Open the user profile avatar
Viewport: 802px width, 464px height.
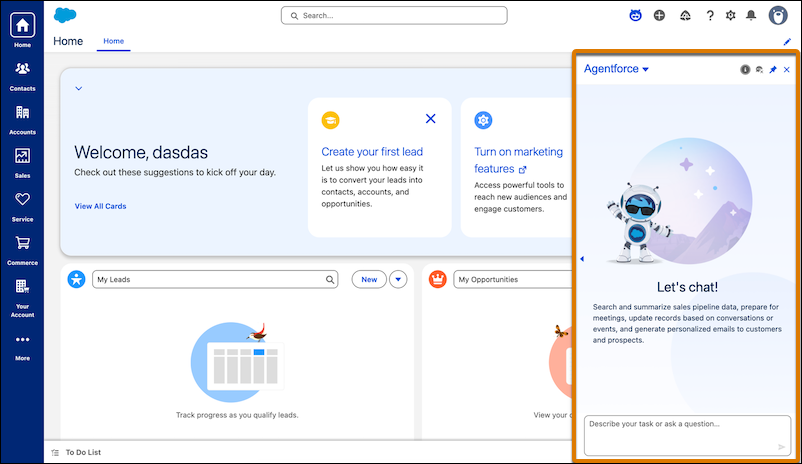point(778,16)
